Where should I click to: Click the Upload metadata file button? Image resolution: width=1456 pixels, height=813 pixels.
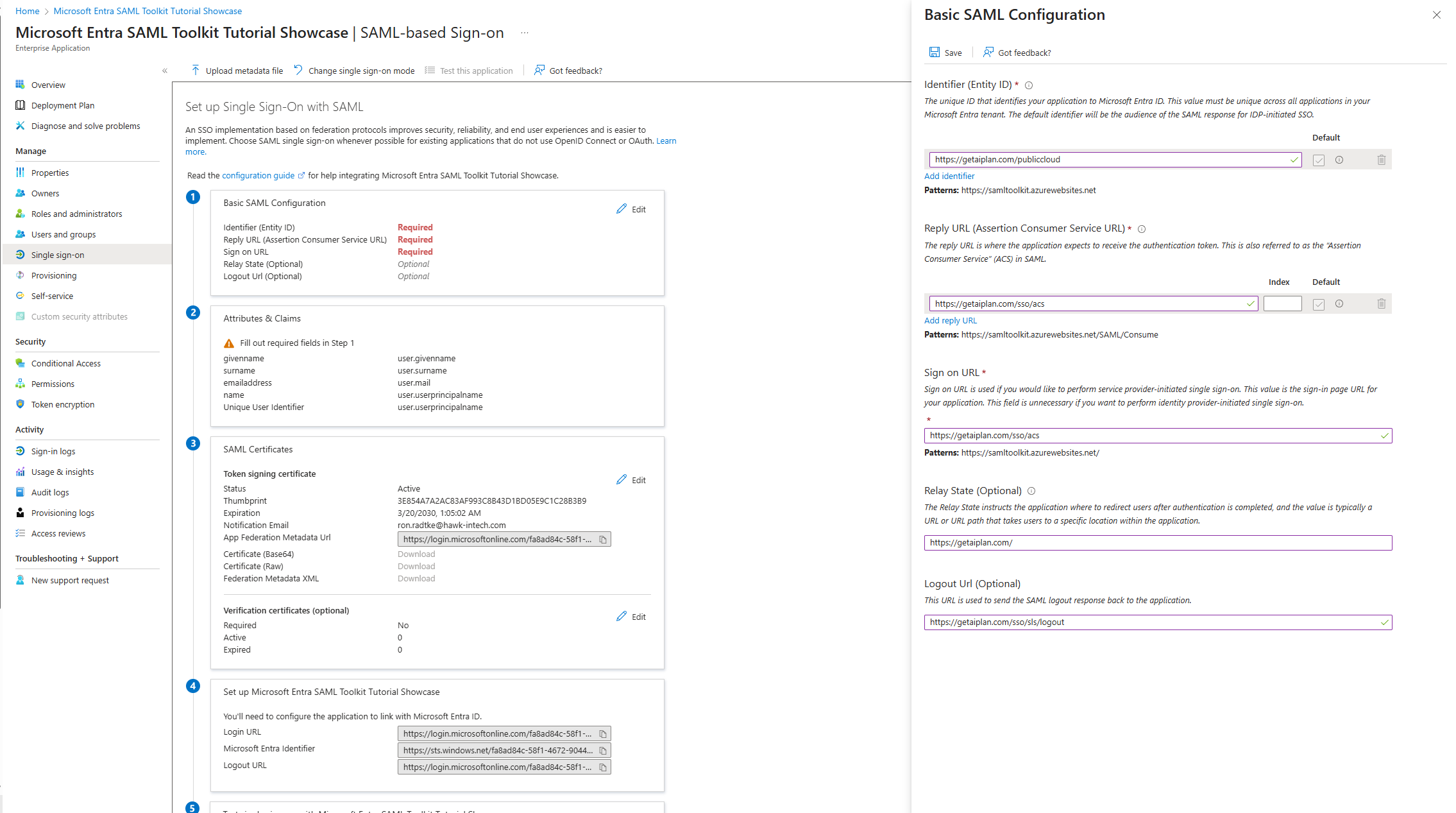click(237, 71)
